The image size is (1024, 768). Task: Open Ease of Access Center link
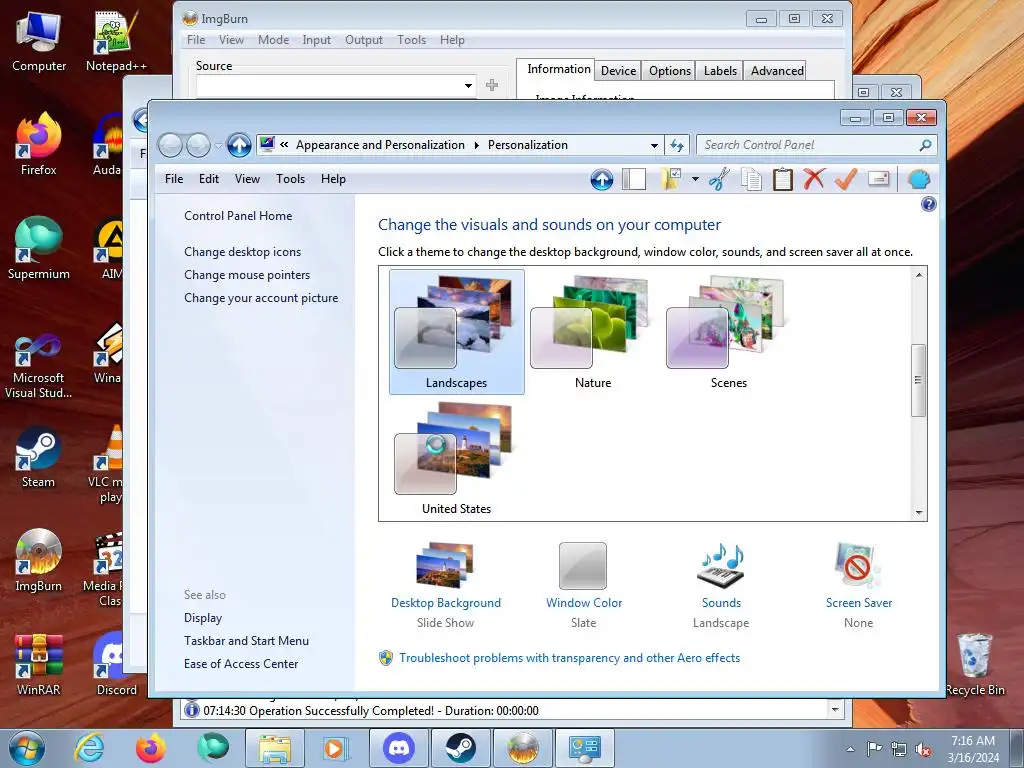point(241,664)
